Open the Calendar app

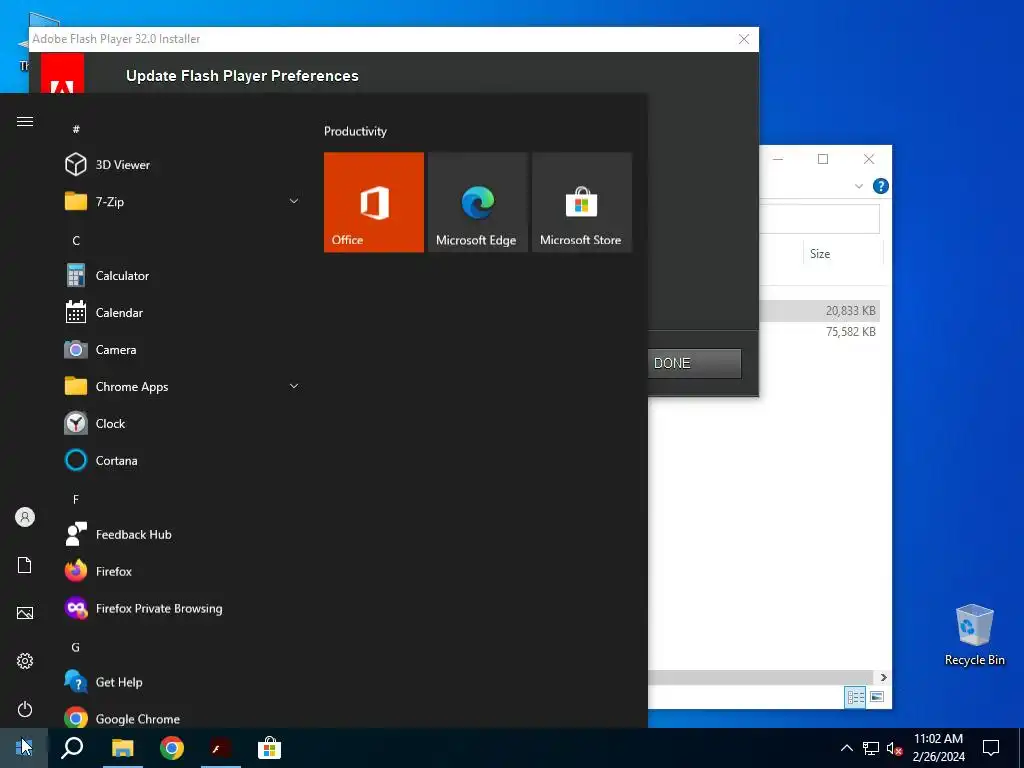pyautogui.click(x=183, y=313)
